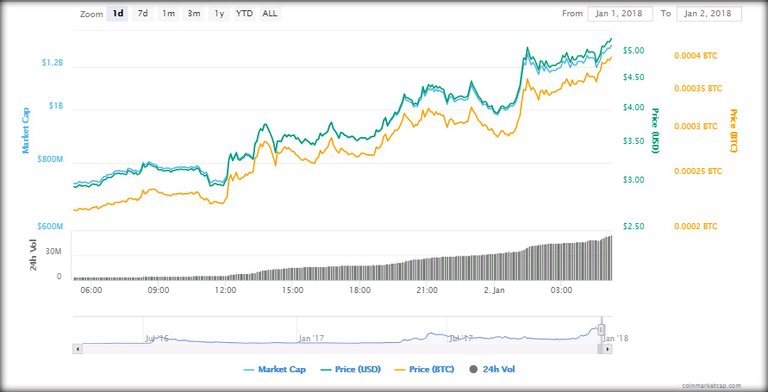Click the $600M axis label
Image resolution: width=768 pixels, height=392 pixels.
tap(50, 226)
